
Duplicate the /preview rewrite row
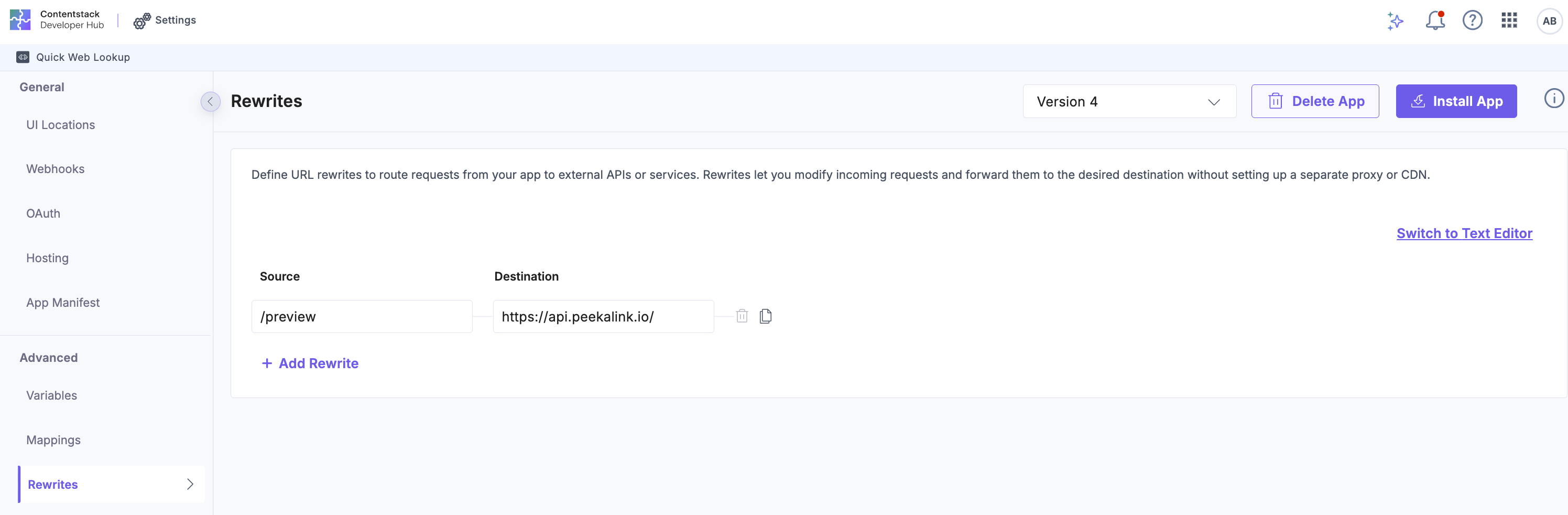tap(766, 316)
